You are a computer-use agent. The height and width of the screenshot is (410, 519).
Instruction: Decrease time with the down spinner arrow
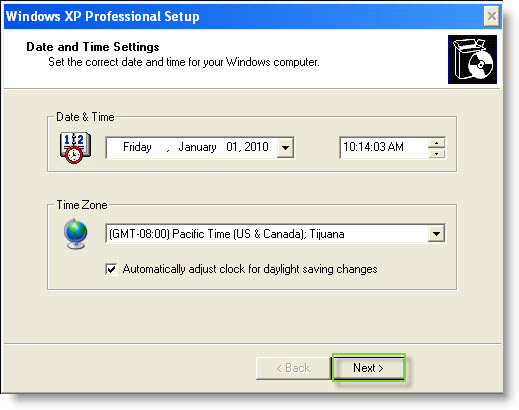[436, 153]
